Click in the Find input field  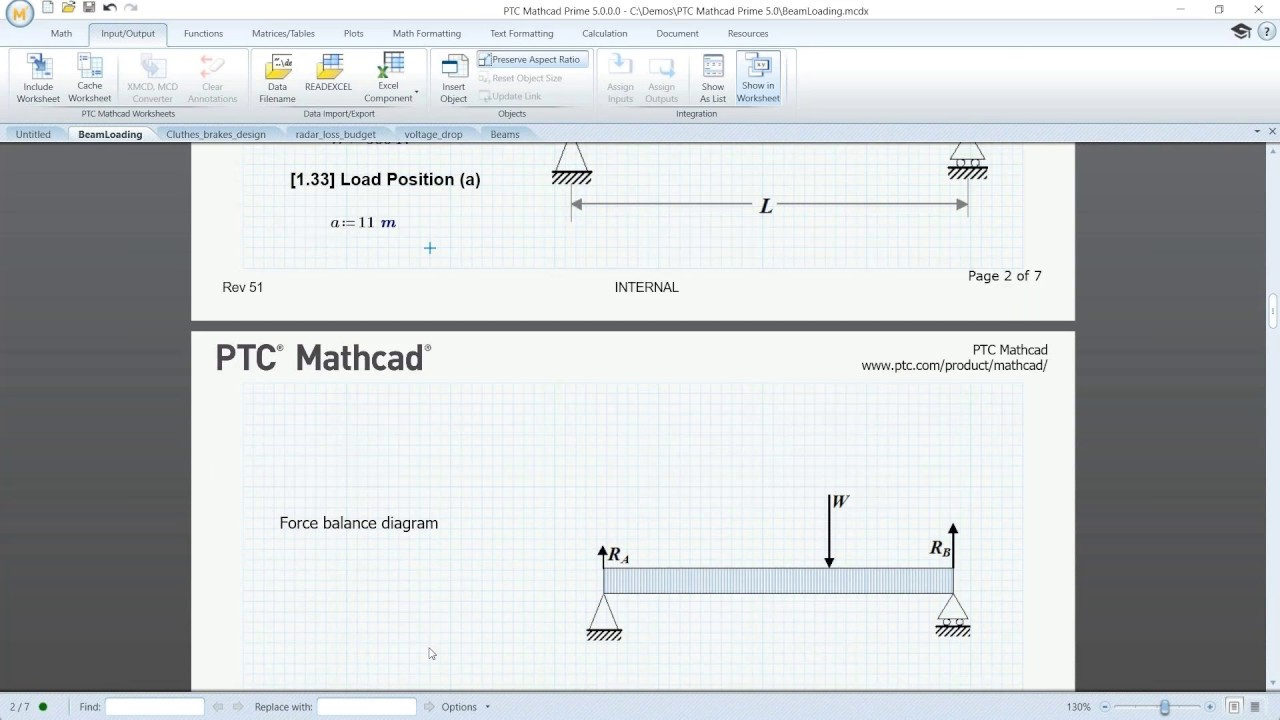coord(154,707)
